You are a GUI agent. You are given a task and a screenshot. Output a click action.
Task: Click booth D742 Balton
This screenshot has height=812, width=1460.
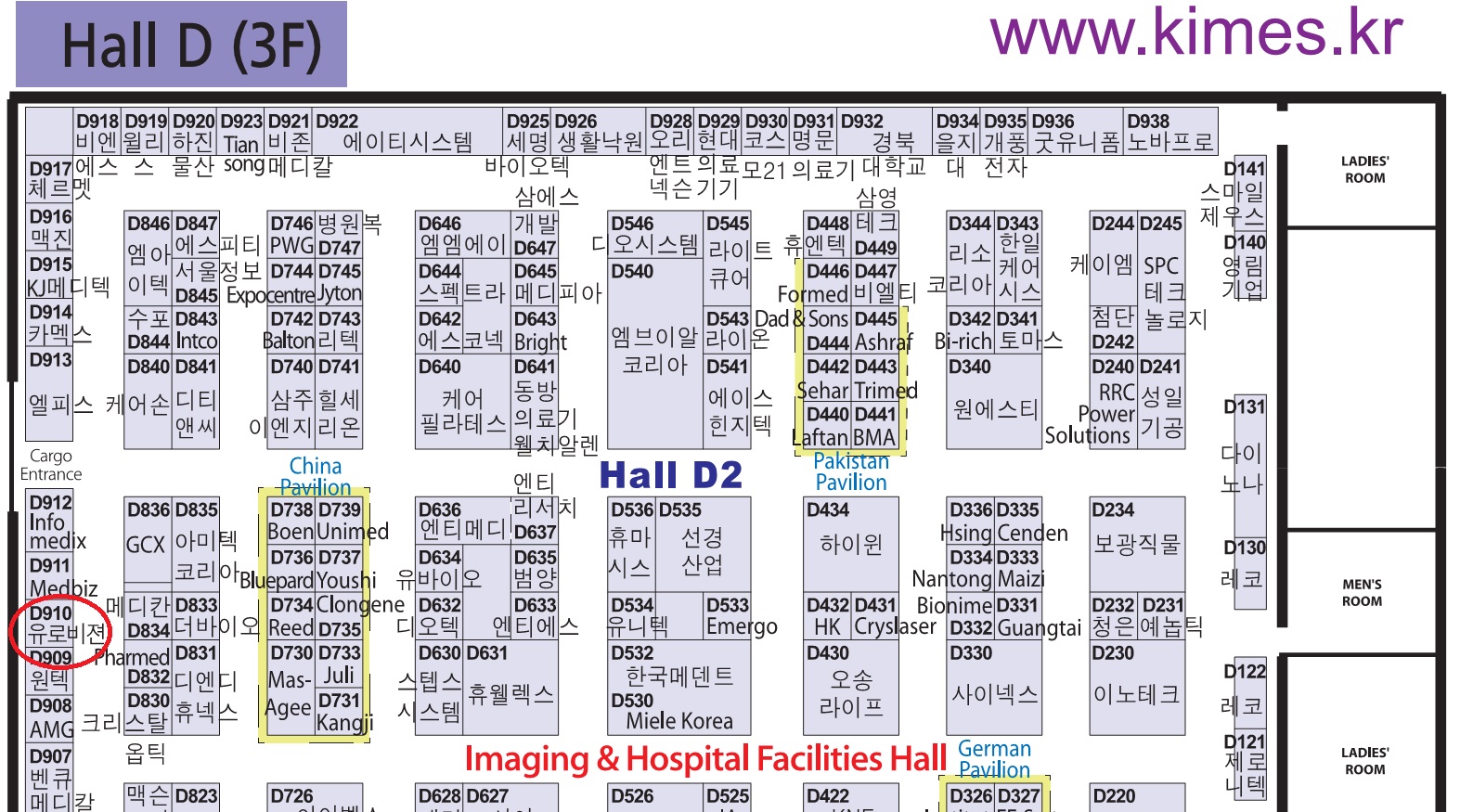[x=291, y=330]
